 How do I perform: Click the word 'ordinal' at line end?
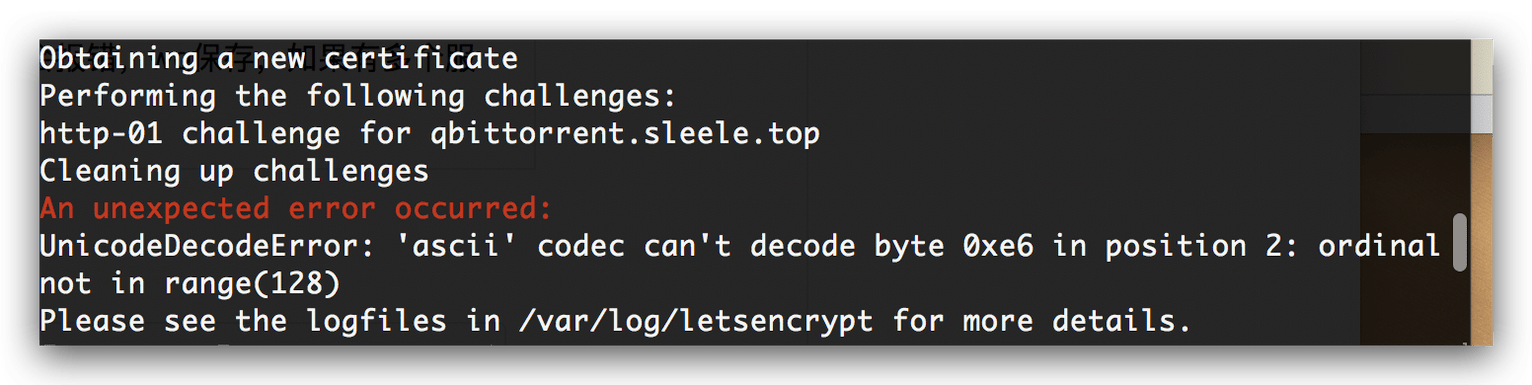click(x=1379, y=246)
